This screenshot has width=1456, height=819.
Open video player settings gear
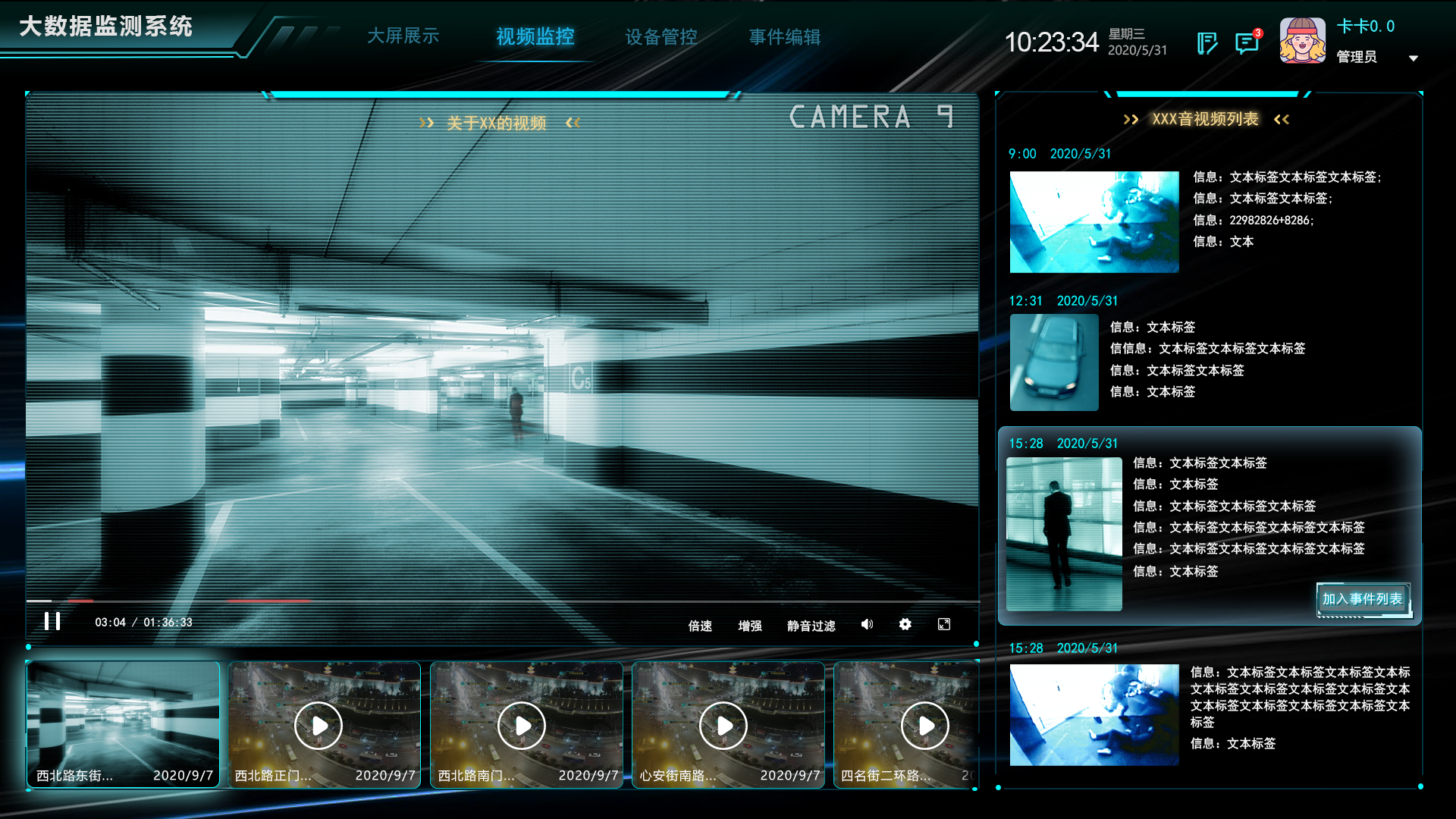click(905, 624)
